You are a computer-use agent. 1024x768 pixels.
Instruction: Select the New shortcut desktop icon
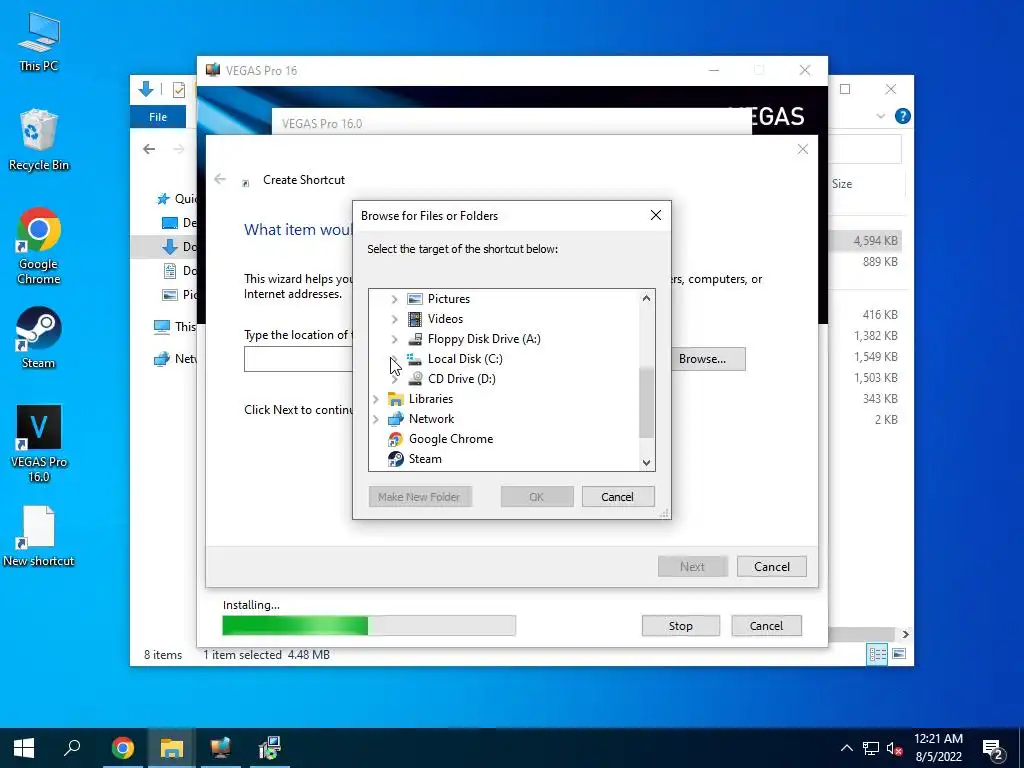point(39,536)
